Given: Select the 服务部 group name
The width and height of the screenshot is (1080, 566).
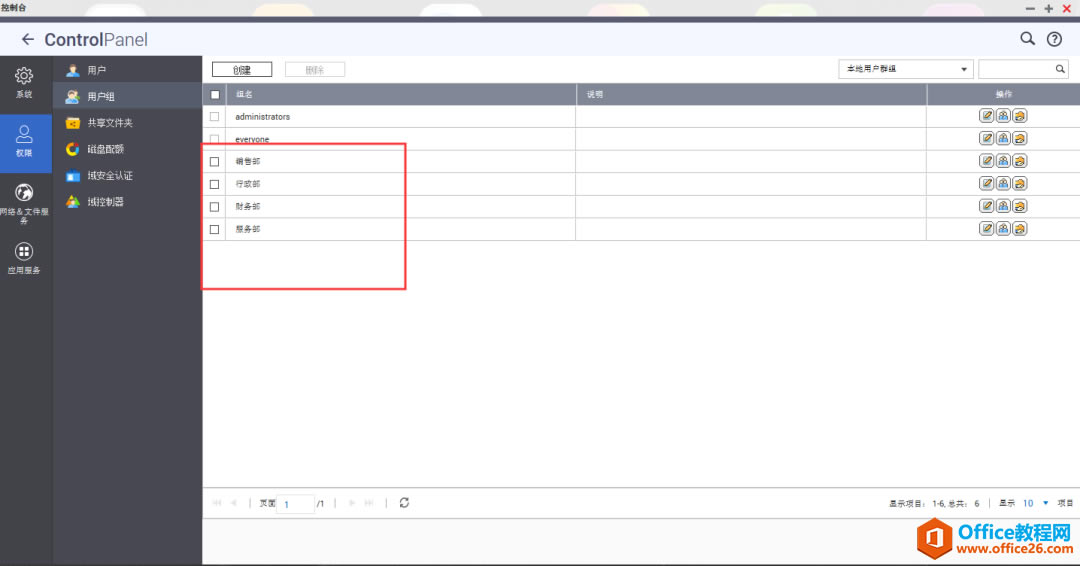Looking at the screenshot, I should point(248,229).
